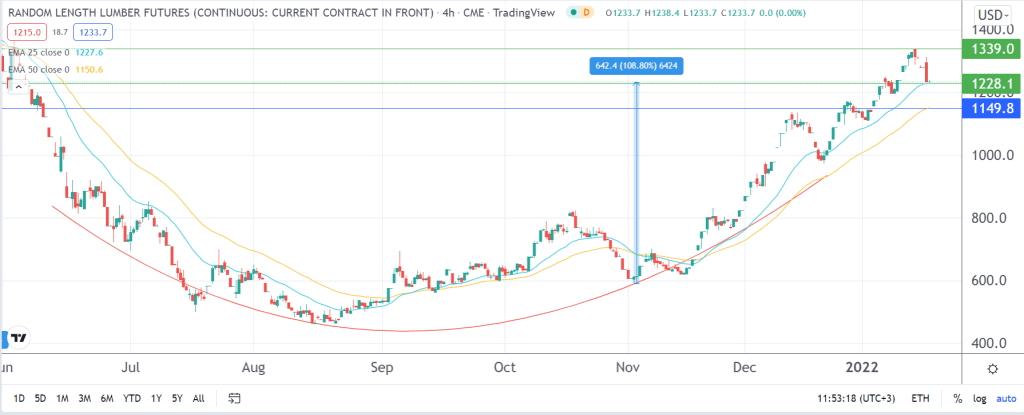
Task: Select the 6M date range
Action: (107, 398)
